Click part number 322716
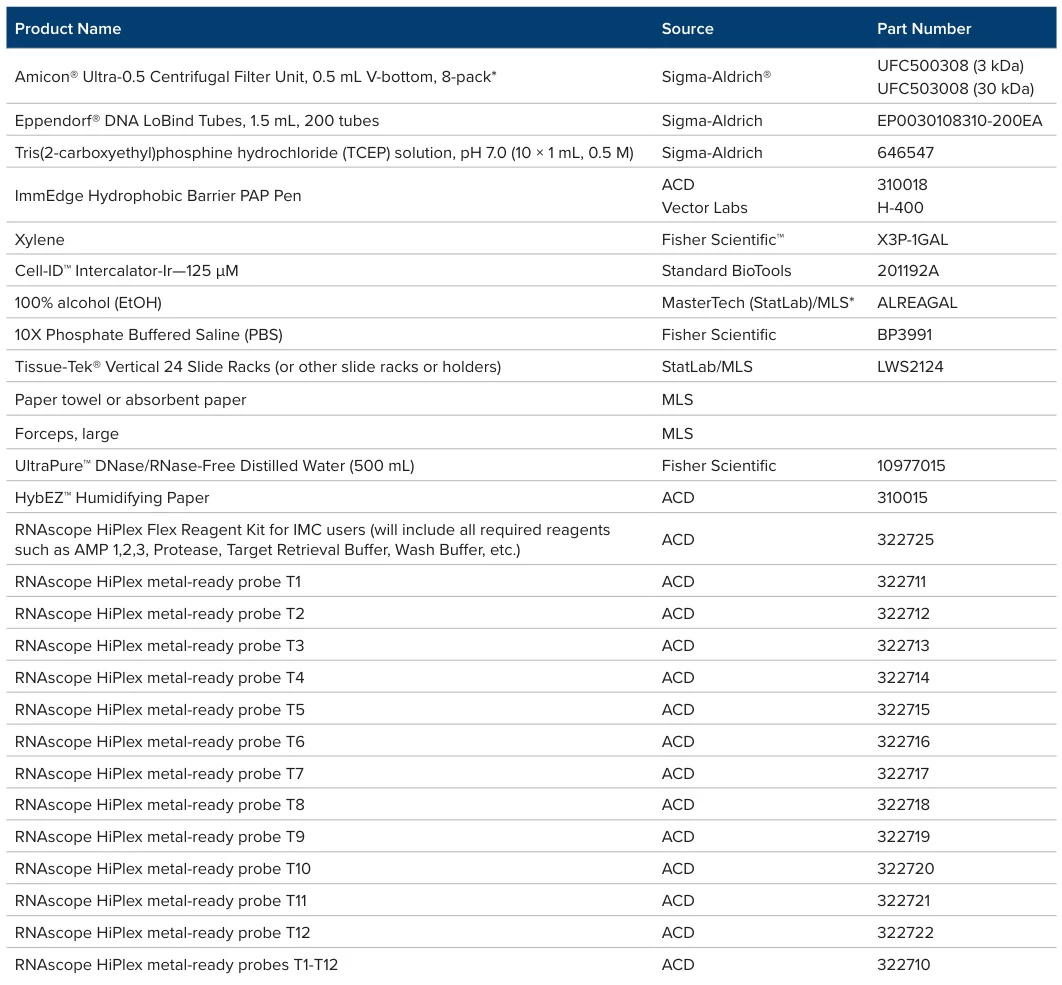Screen dimensions: 1062x985 (904, 741)
